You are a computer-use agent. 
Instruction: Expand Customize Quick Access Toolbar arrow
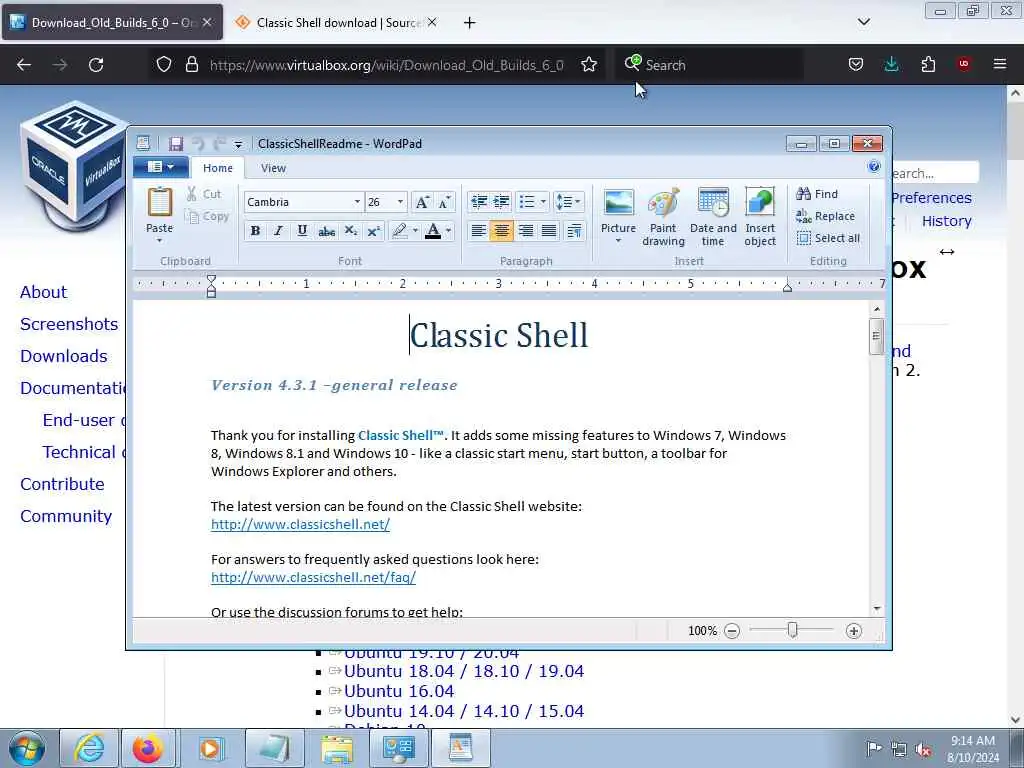pos(238,144)
